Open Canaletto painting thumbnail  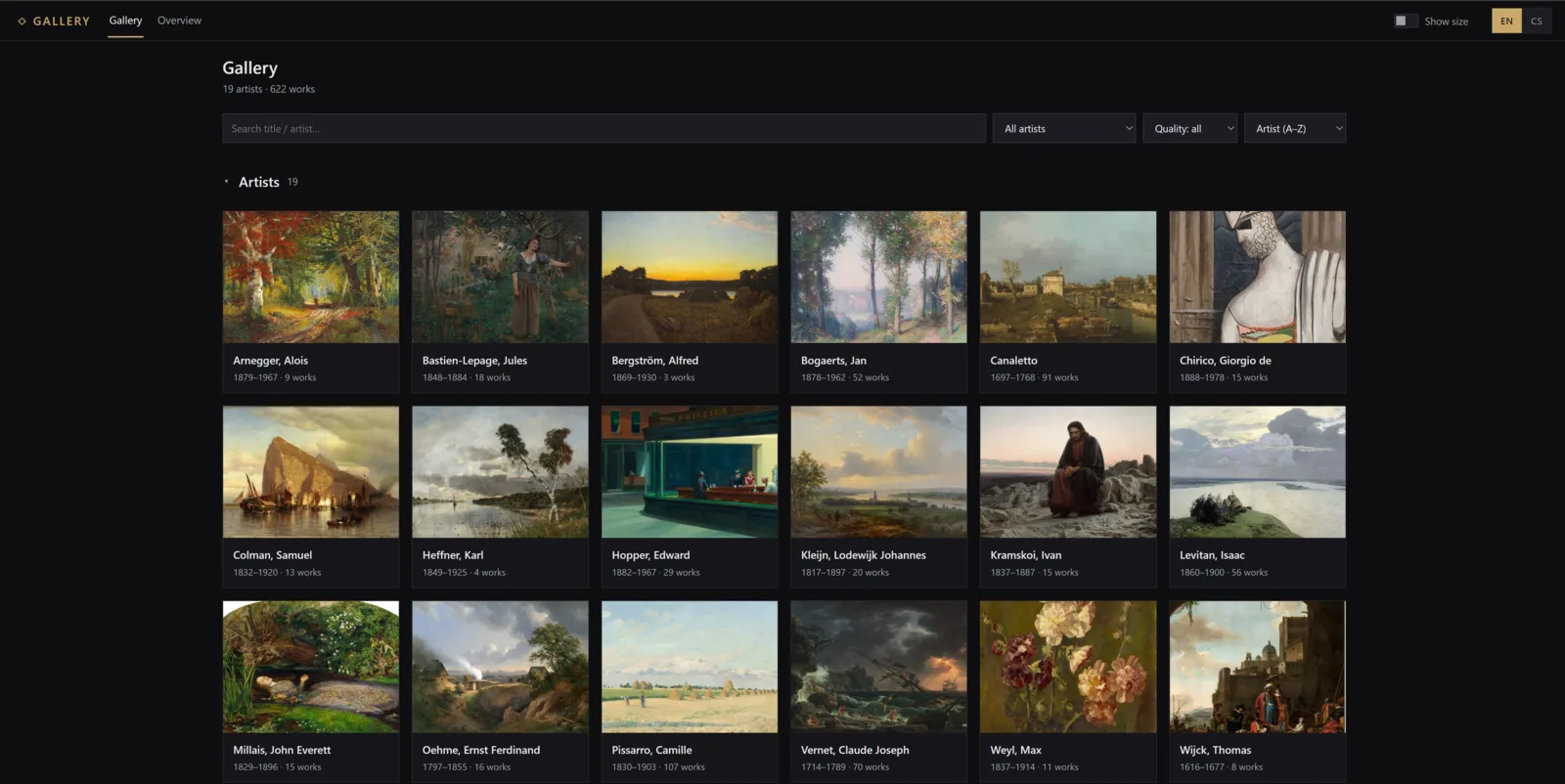(x=1068, y=277)
